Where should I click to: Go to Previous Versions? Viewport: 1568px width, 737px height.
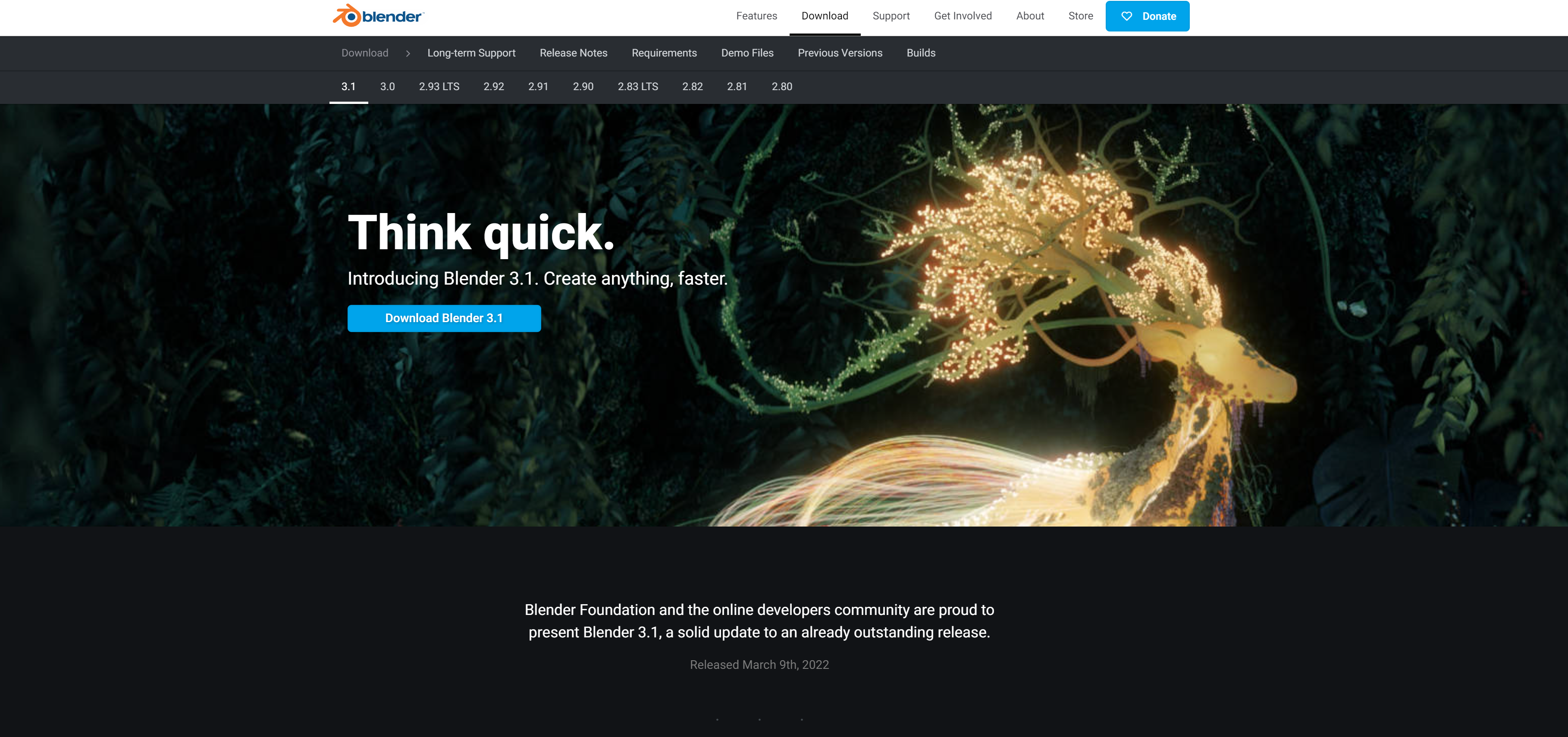pyautogui.click(x=839, y=53)
